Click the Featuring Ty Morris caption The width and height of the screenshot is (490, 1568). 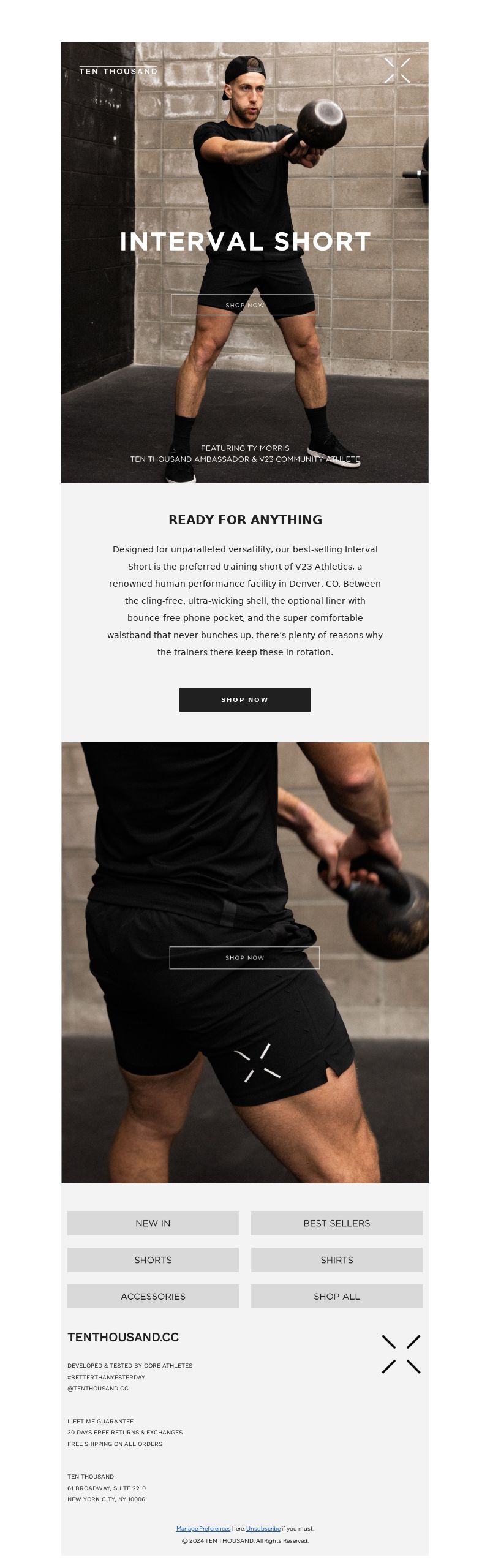coord(245,448)
